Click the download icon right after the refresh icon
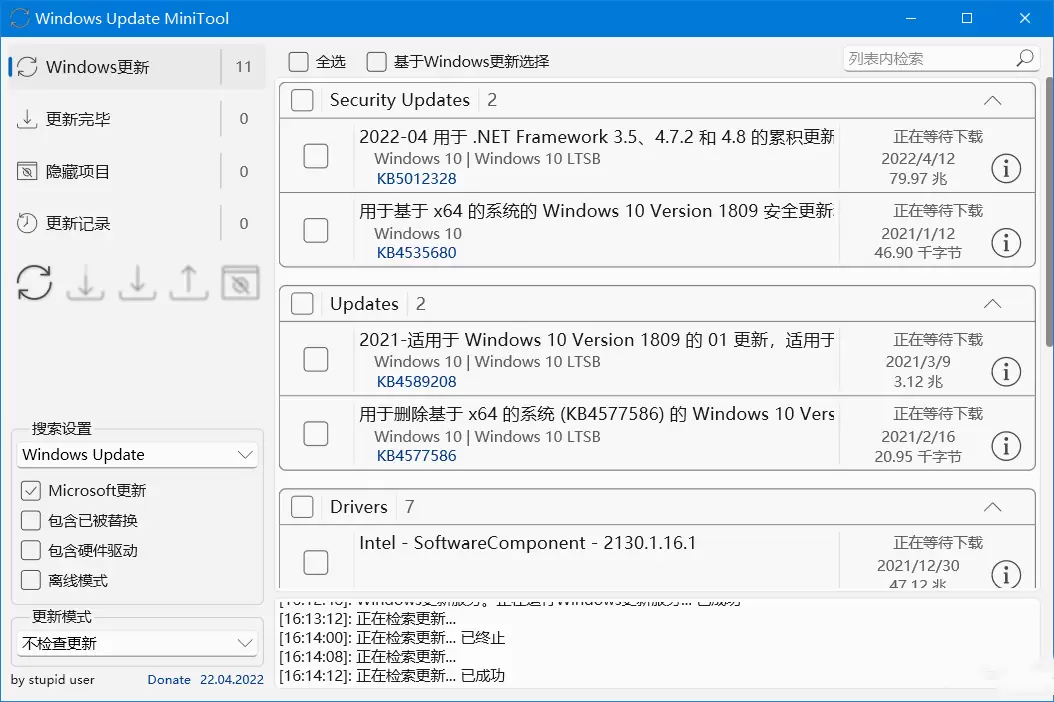This screenshot has width=1054, height=702. pyautogui.click(x=85, y=282)
